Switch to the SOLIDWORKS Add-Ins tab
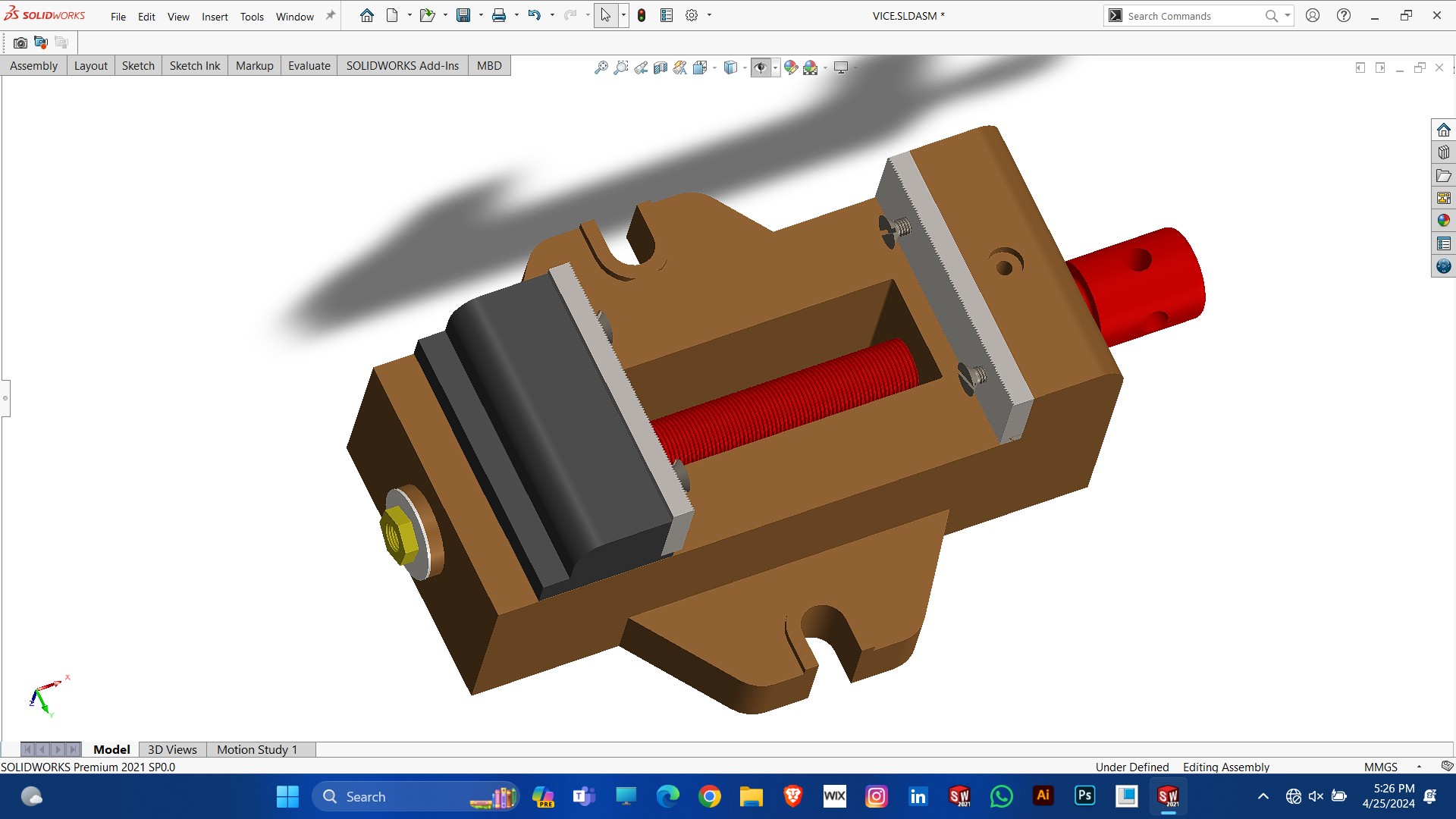Image resolution: width=1456 pixels, height=819 pixels. [x=402, y=66]
